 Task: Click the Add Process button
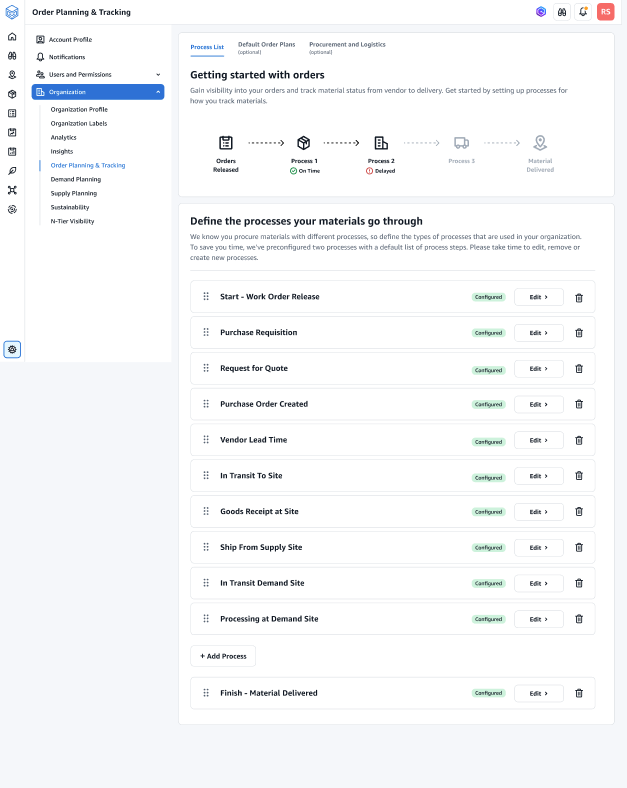tap(223, 656)
